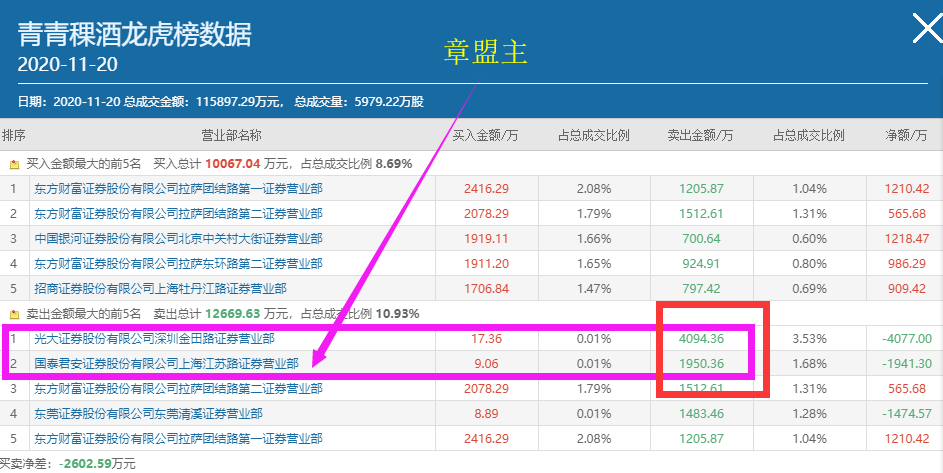This screenshot has width=943, height=473.
Task: Click net amount -1941.30
Action: [907, 363]
